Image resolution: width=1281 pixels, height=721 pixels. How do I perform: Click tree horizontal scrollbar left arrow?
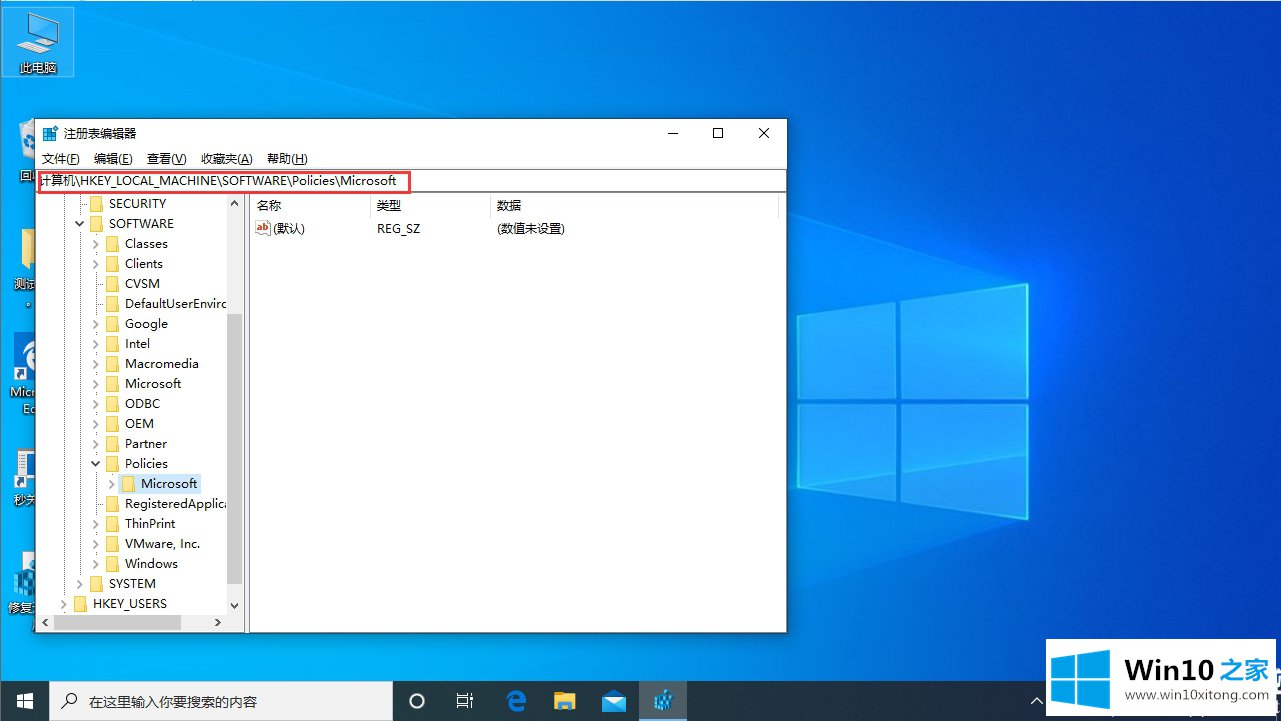pos(45,622)
